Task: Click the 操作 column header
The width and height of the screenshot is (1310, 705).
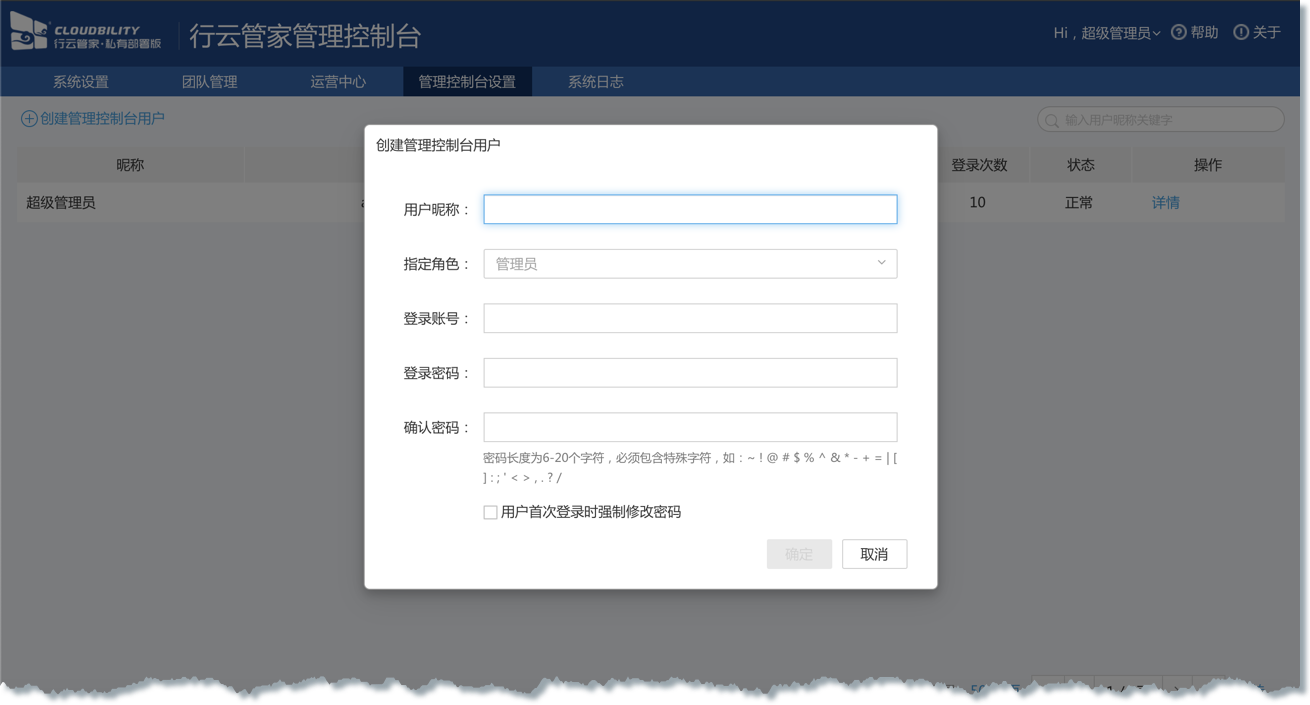Action: (1208, 165)
